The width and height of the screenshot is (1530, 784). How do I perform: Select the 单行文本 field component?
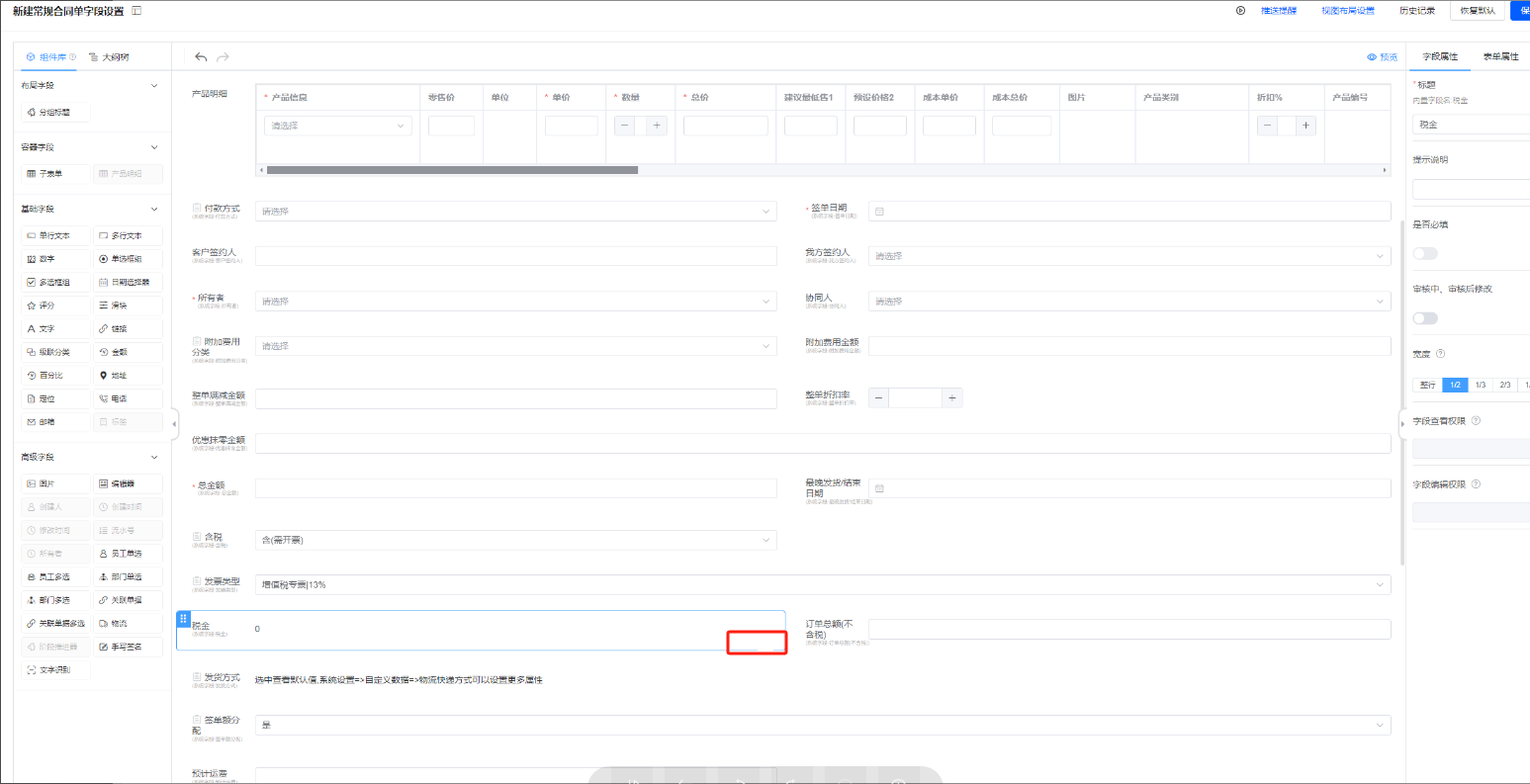point(55,235)
